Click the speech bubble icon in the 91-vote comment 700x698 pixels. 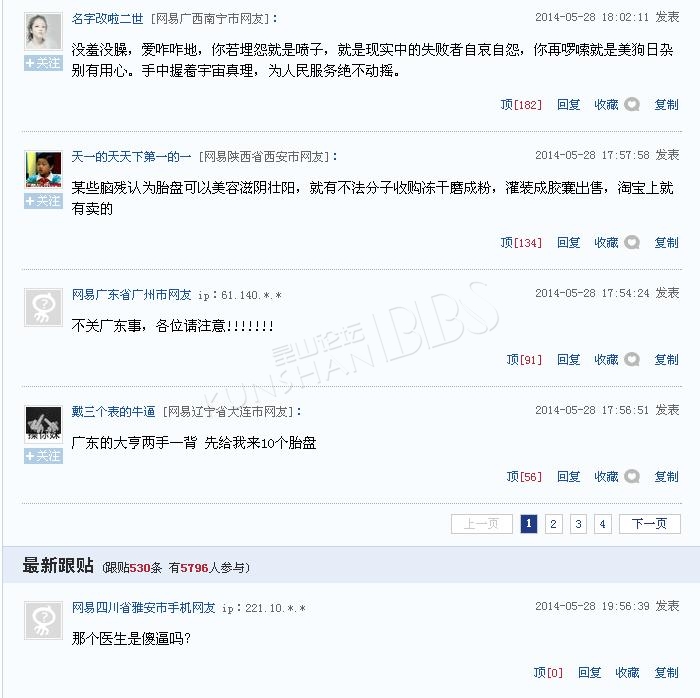(x=632, y=359)
